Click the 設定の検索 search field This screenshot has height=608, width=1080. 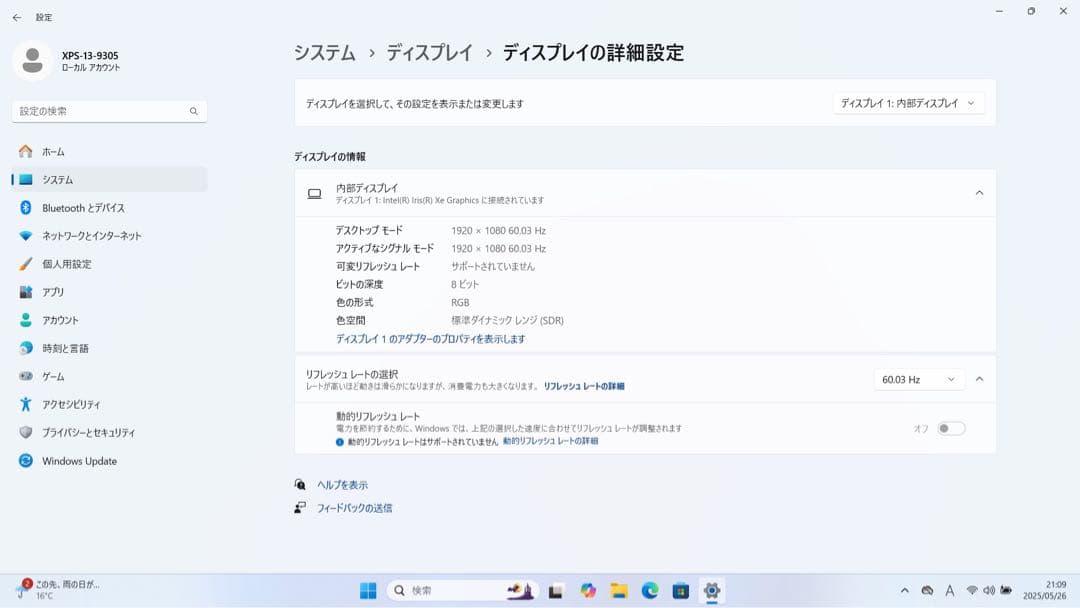pyautogui.click(x=108, y=110)
